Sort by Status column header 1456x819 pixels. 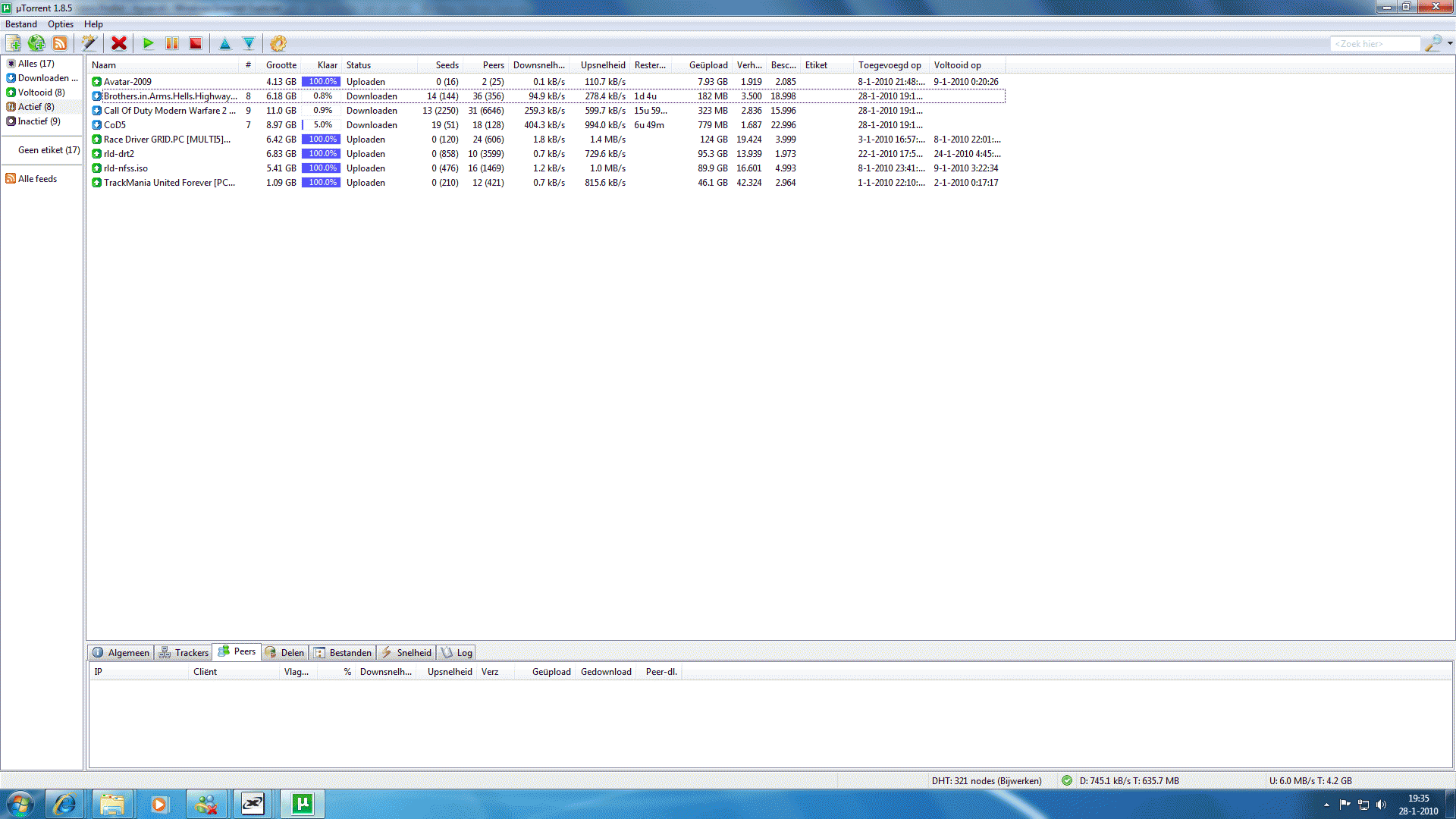pos(379,65)
